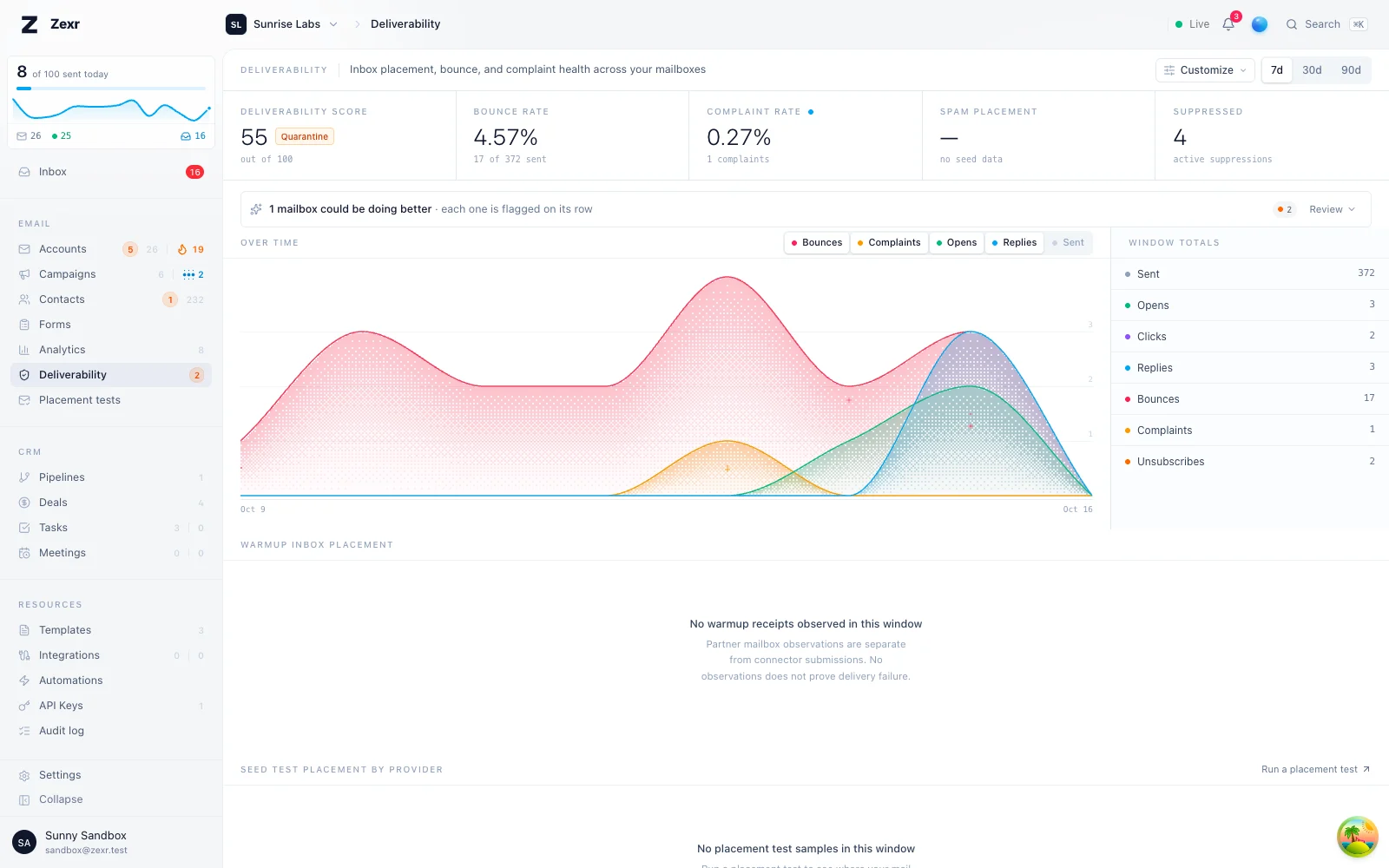Toggle the Replies chart series
This screenshot has width=1389, height=868.
1014,243
